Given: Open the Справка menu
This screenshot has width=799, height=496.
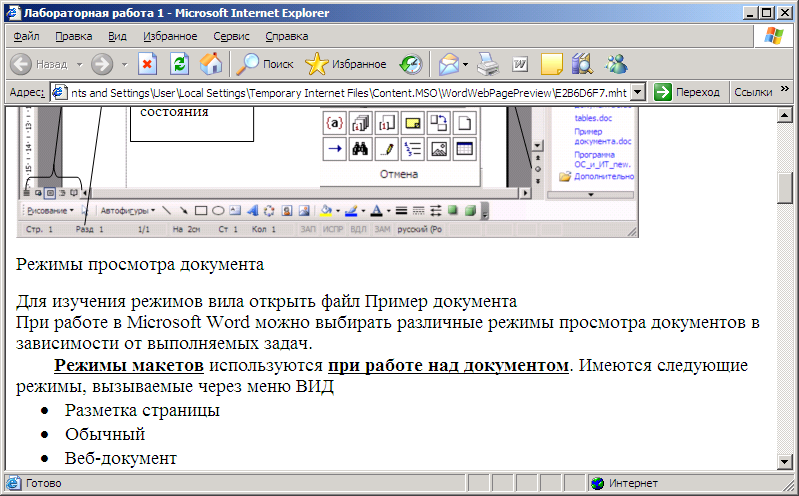Looking at the screenshot, I should (287, 36).
